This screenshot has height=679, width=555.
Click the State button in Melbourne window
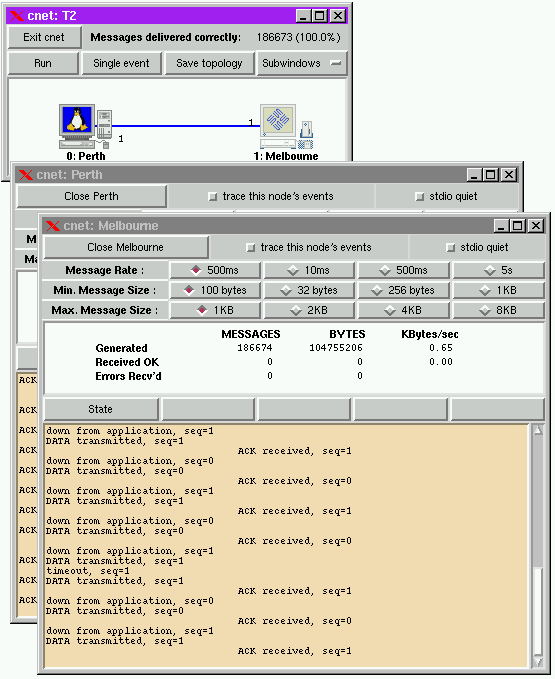coord(101,409)
